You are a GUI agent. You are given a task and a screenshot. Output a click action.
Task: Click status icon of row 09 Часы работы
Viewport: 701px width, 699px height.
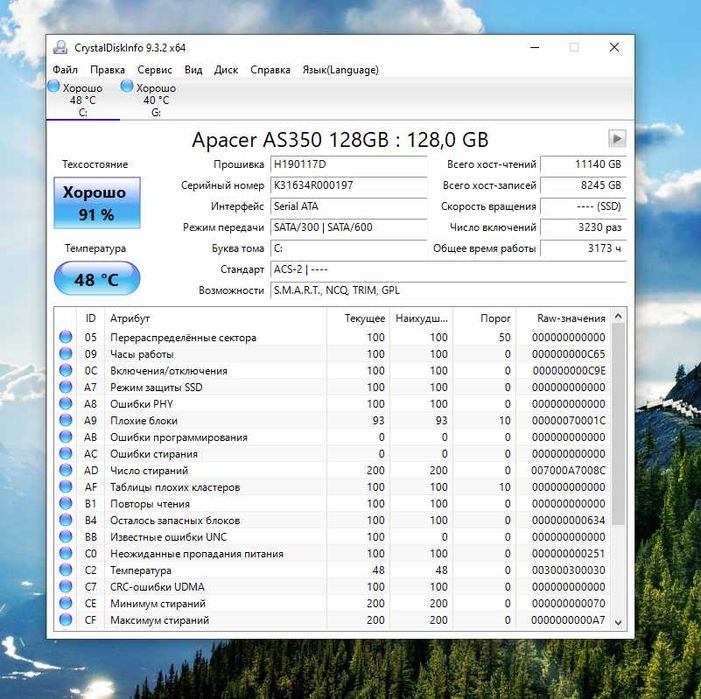tap(65, 354)
